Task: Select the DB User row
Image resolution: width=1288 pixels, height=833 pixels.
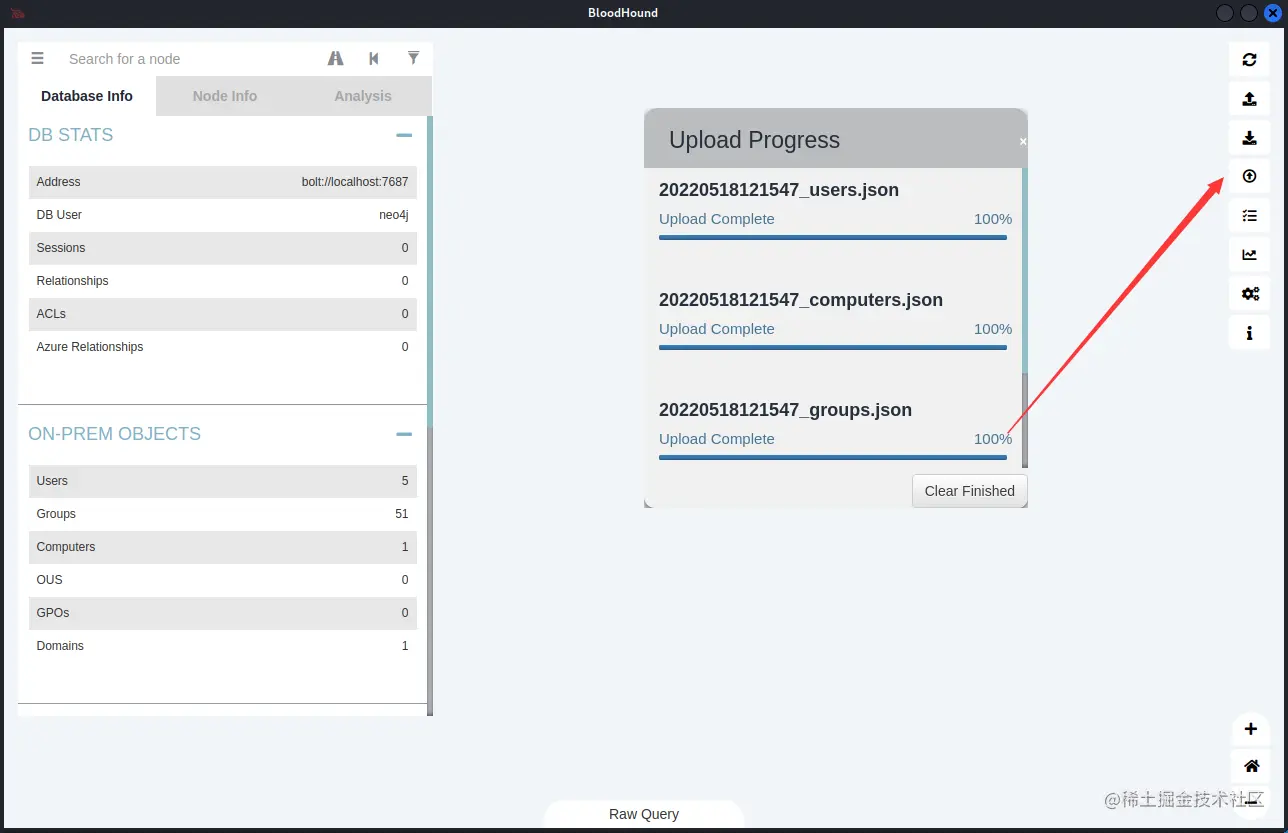Action: [223, 215]
